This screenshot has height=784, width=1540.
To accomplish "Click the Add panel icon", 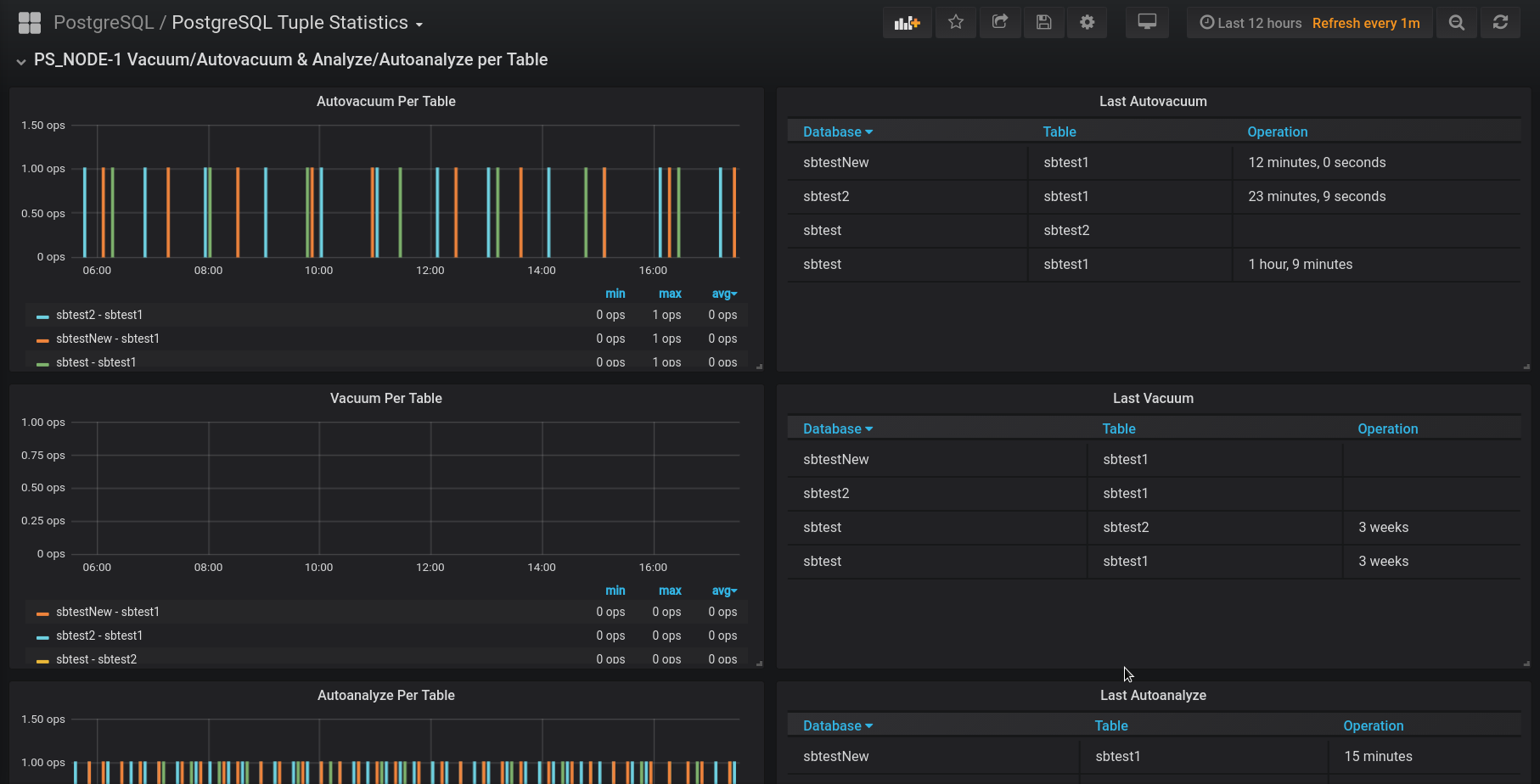I will click(907, 23).
